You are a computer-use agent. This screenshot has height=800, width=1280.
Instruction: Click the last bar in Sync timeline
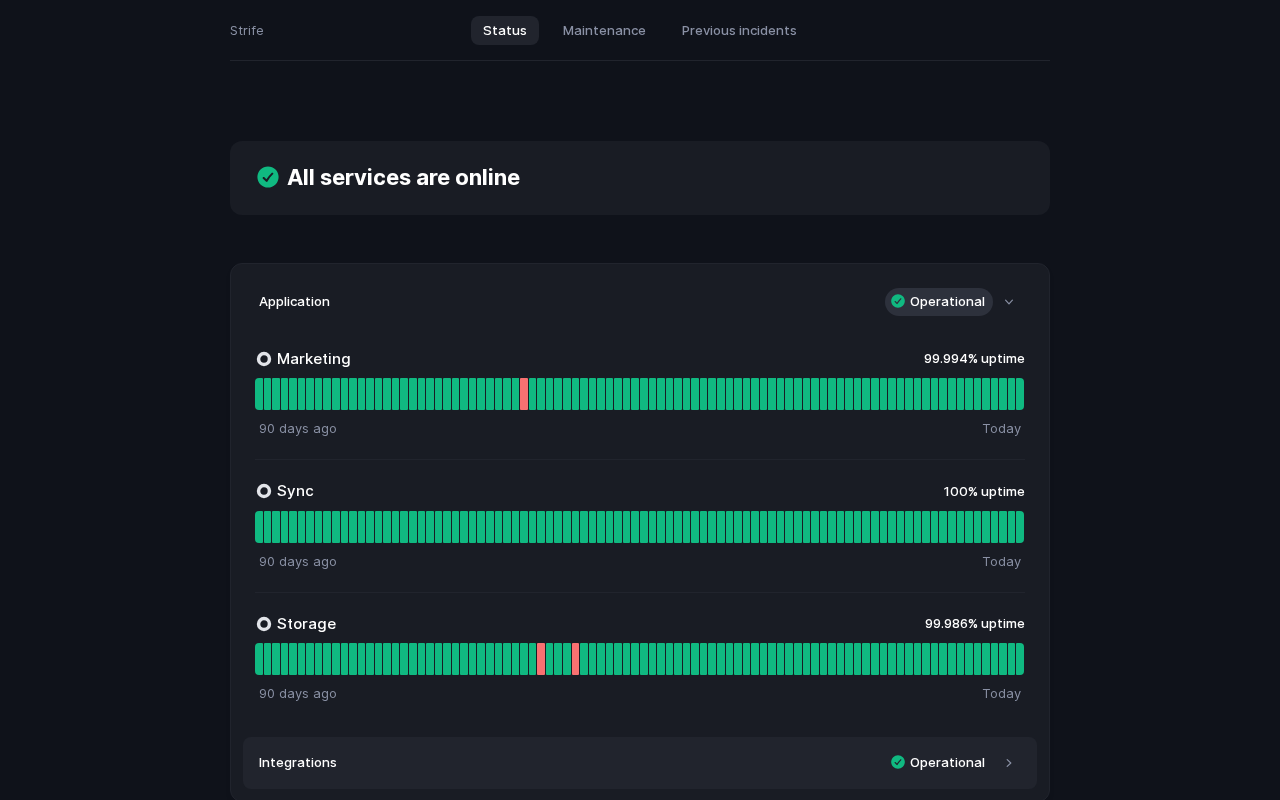[x=1019, y=527]
